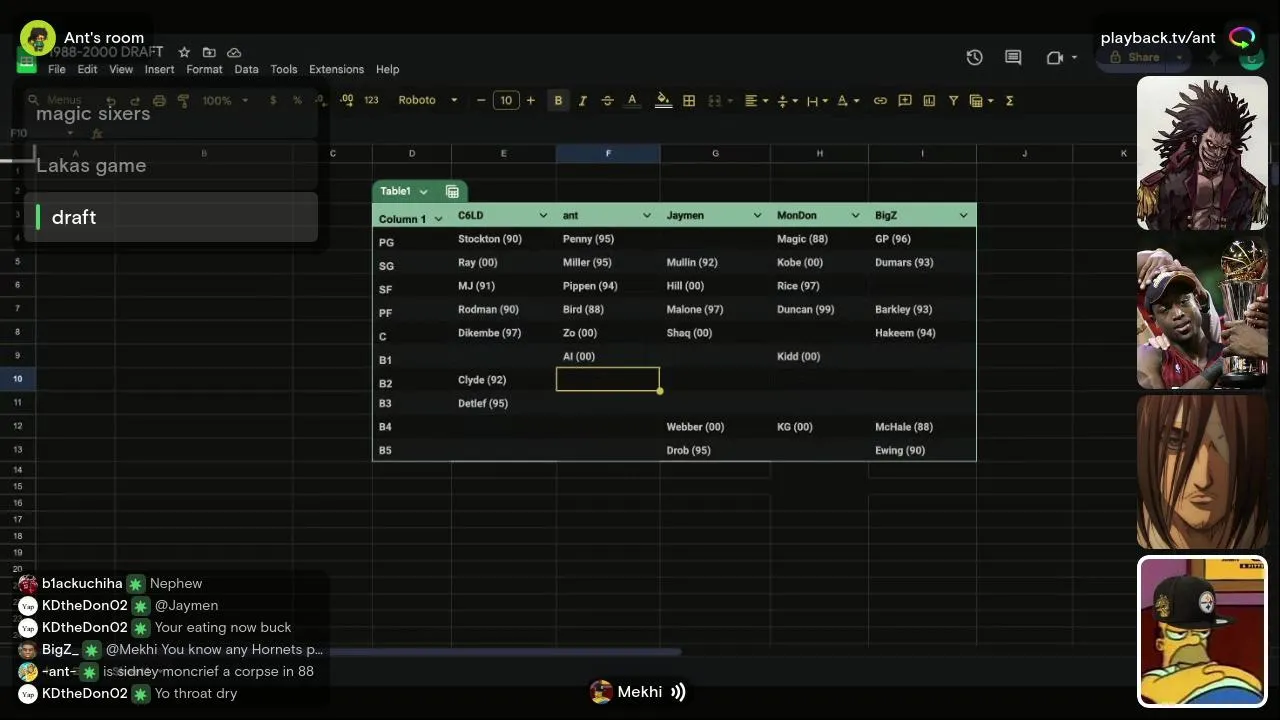Open the File menu
Viewport: 1280px width, 720px height.
pyautogui.click(x=57, y=69)
